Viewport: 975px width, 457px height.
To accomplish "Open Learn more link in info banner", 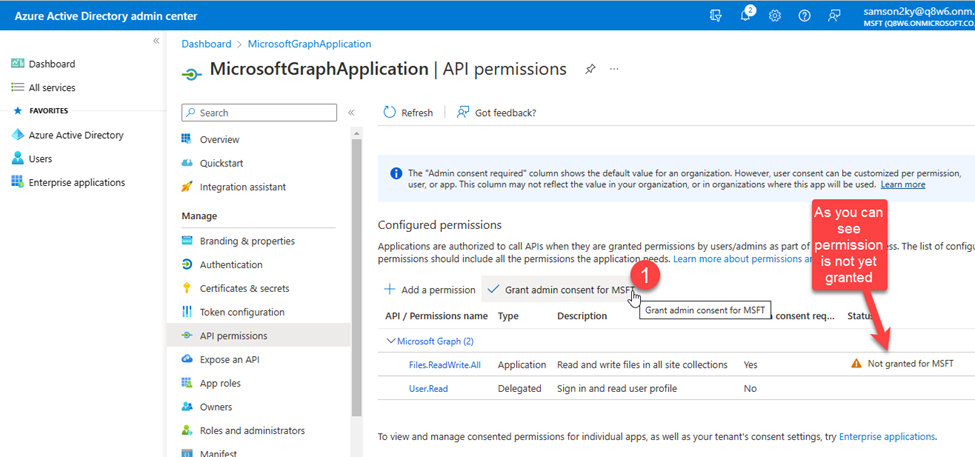I will click(x=903, y=185).
